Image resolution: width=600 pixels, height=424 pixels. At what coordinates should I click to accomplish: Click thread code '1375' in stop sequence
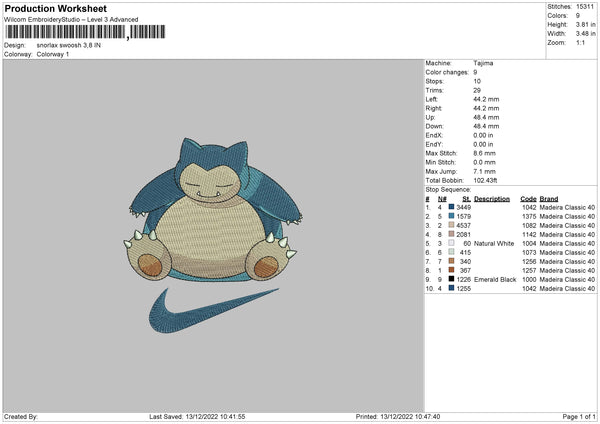[529, 216]
